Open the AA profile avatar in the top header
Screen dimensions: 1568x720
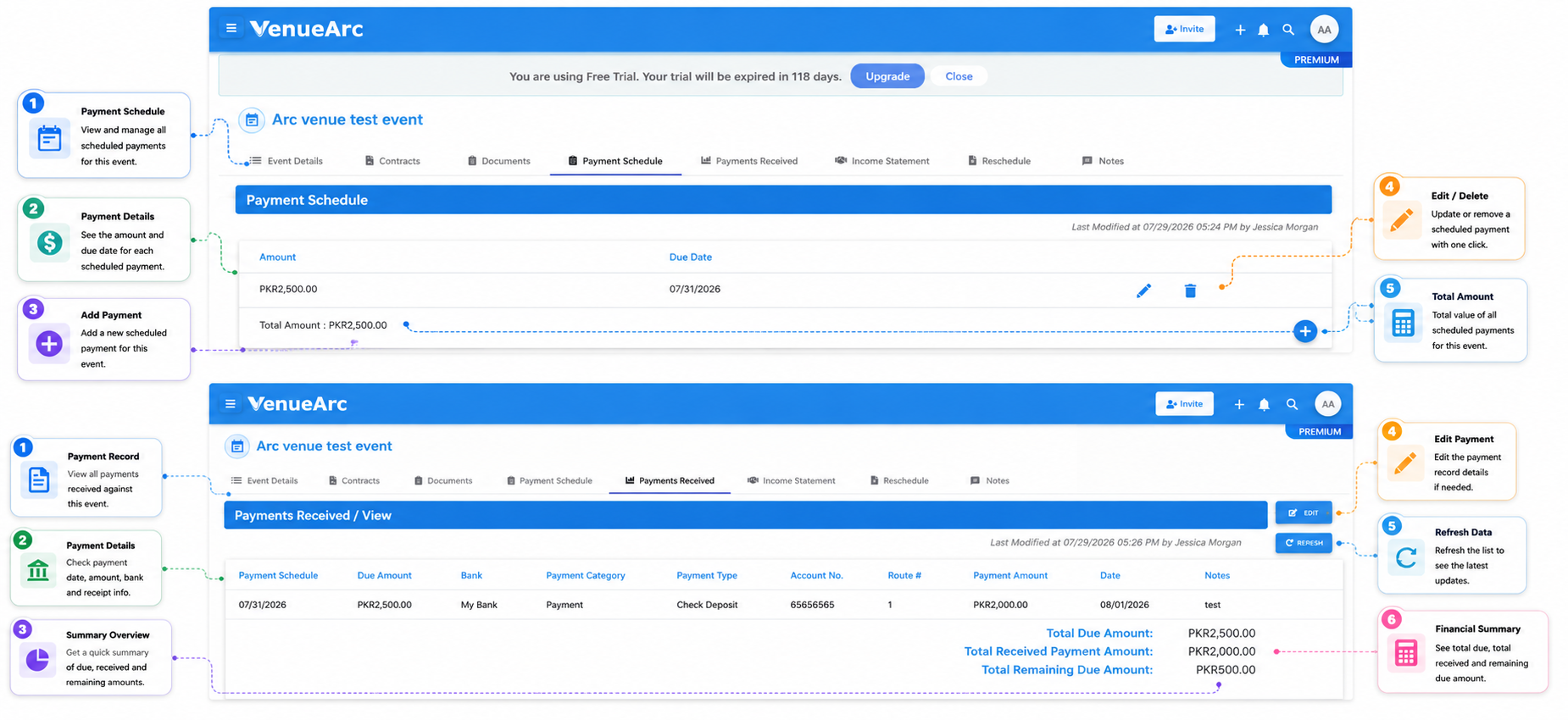[x=1324, y=30]
